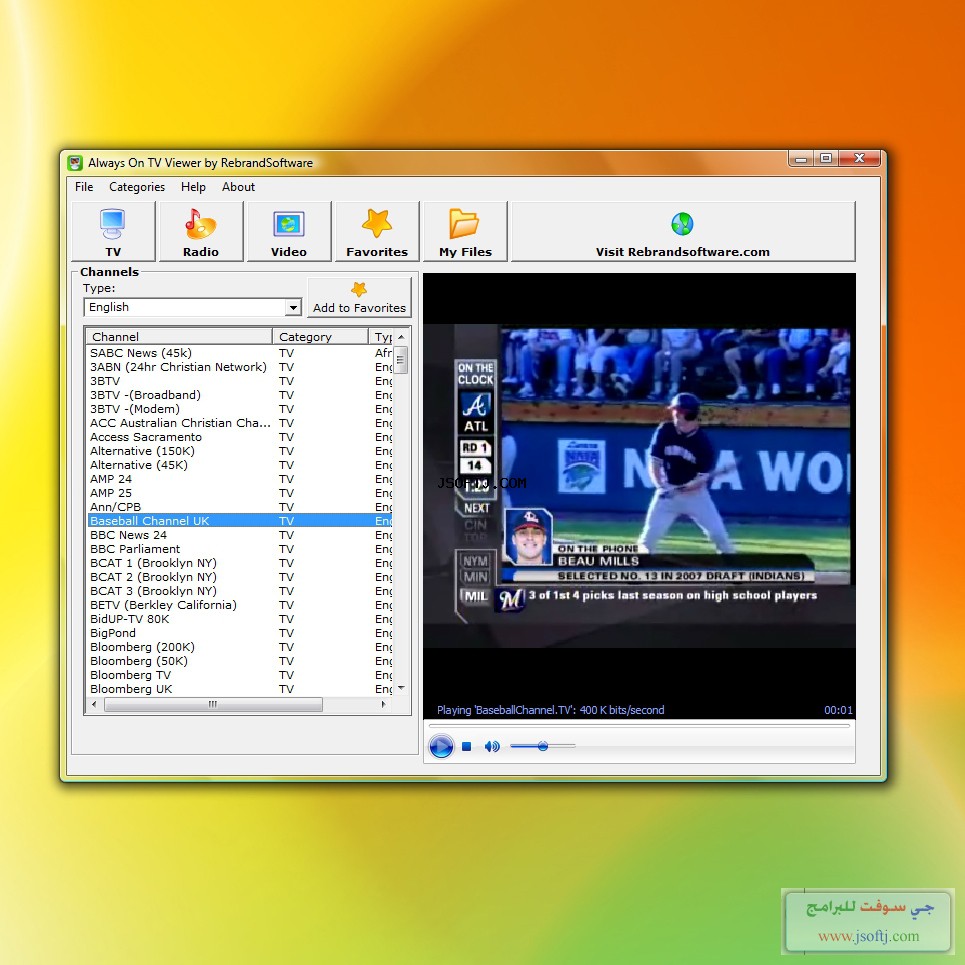Screen dimensions: 965x965
Task: Open the TV channels section
Action: point(113,231)
